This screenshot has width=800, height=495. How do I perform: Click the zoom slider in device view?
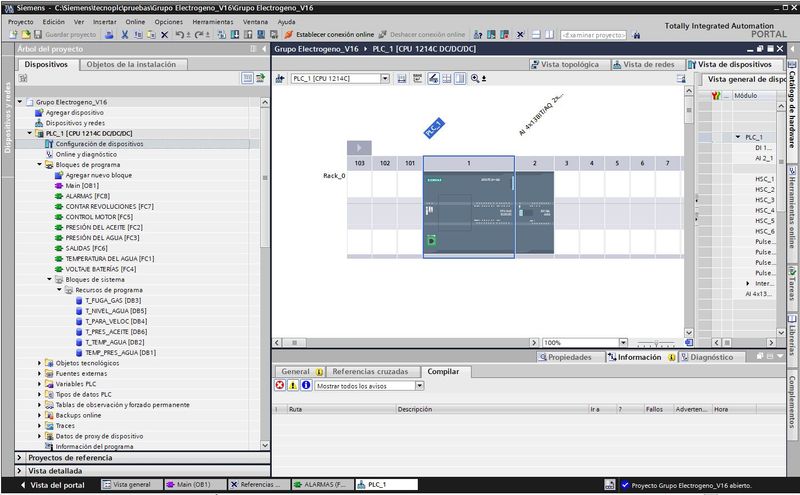pyautogui.click(x=656, y=343)
